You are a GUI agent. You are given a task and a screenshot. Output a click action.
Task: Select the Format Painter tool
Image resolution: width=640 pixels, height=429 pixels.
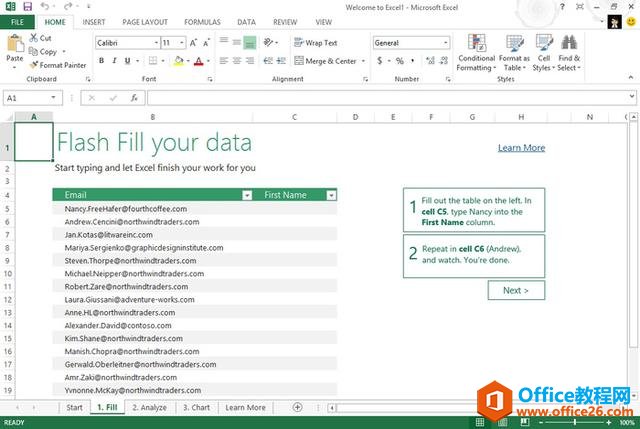[x=61, y=65]
